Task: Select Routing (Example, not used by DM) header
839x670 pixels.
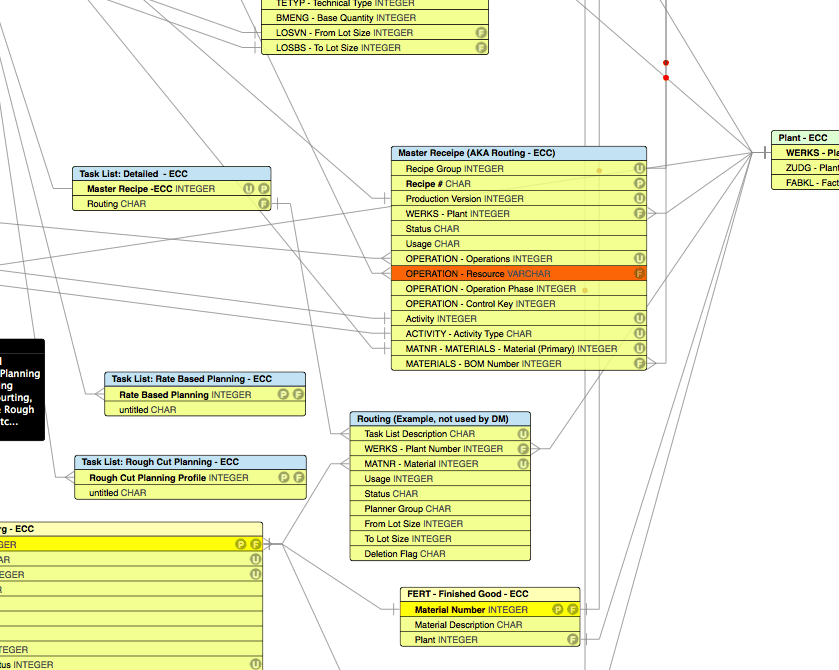Action: point(440,418)
